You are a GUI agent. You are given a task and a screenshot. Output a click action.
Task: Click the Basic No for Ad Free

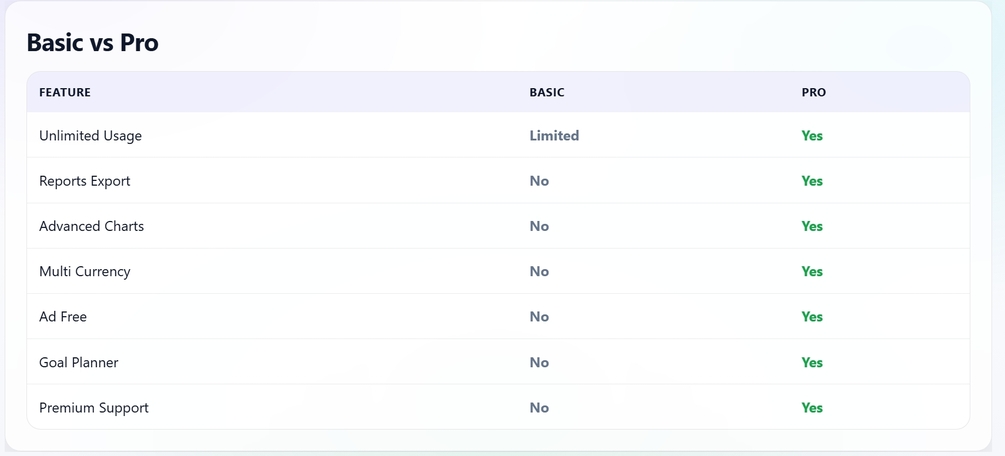pos(539,317)
